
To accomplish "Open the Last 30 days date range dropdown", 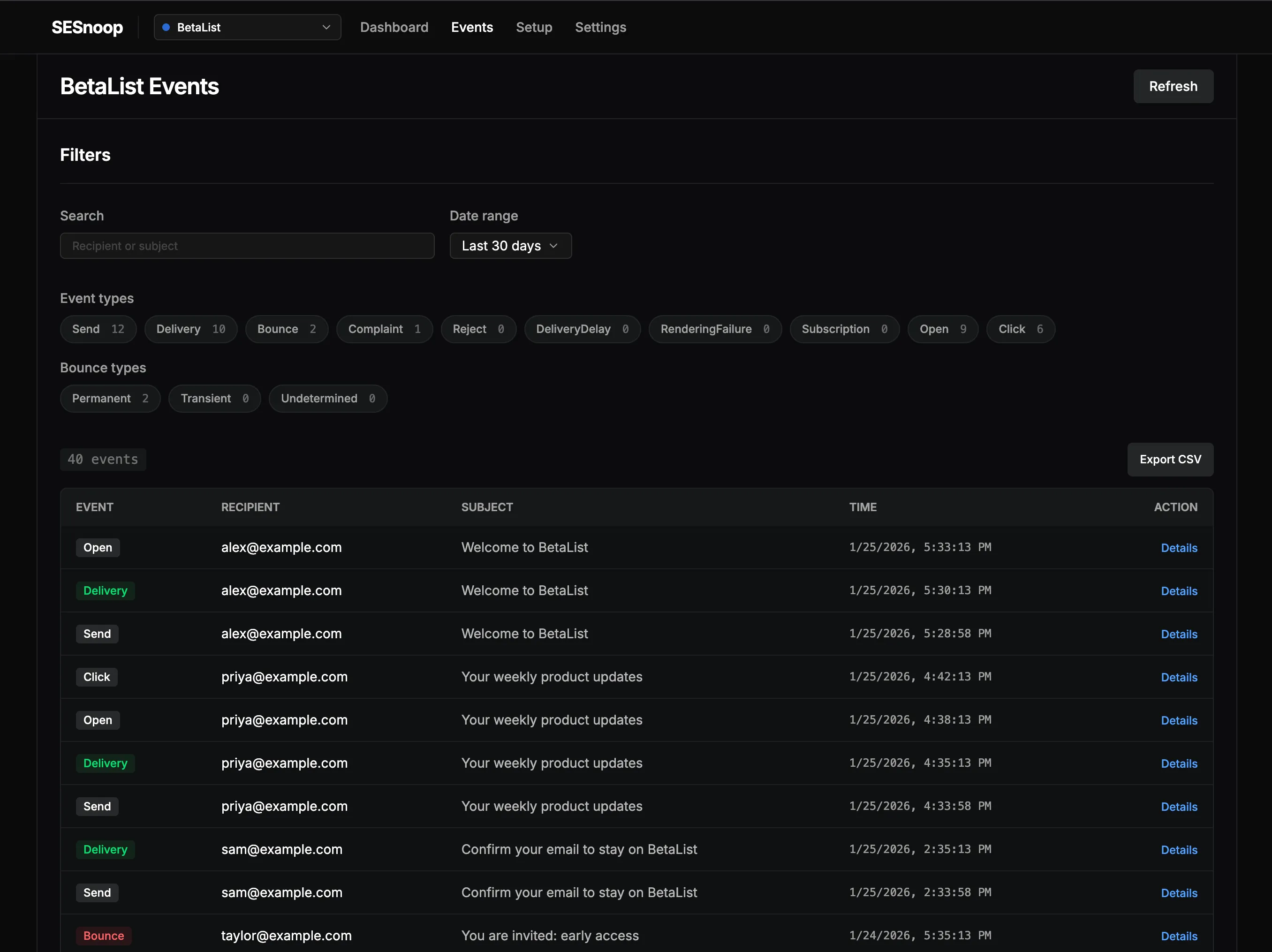I will 510,245.
